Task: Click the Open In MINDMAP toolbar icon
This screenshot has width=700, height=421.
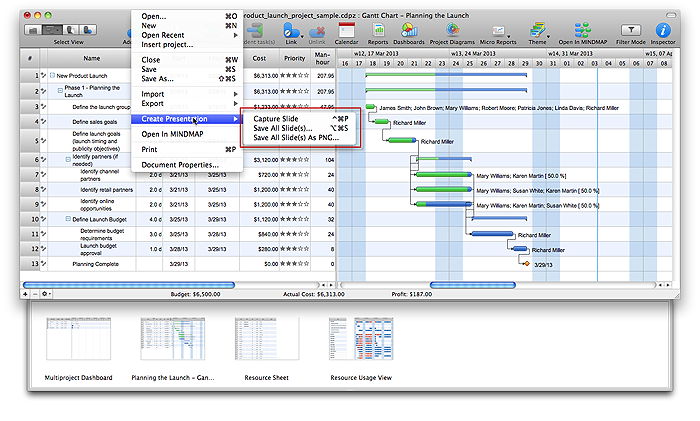Action: click(582, 30)
